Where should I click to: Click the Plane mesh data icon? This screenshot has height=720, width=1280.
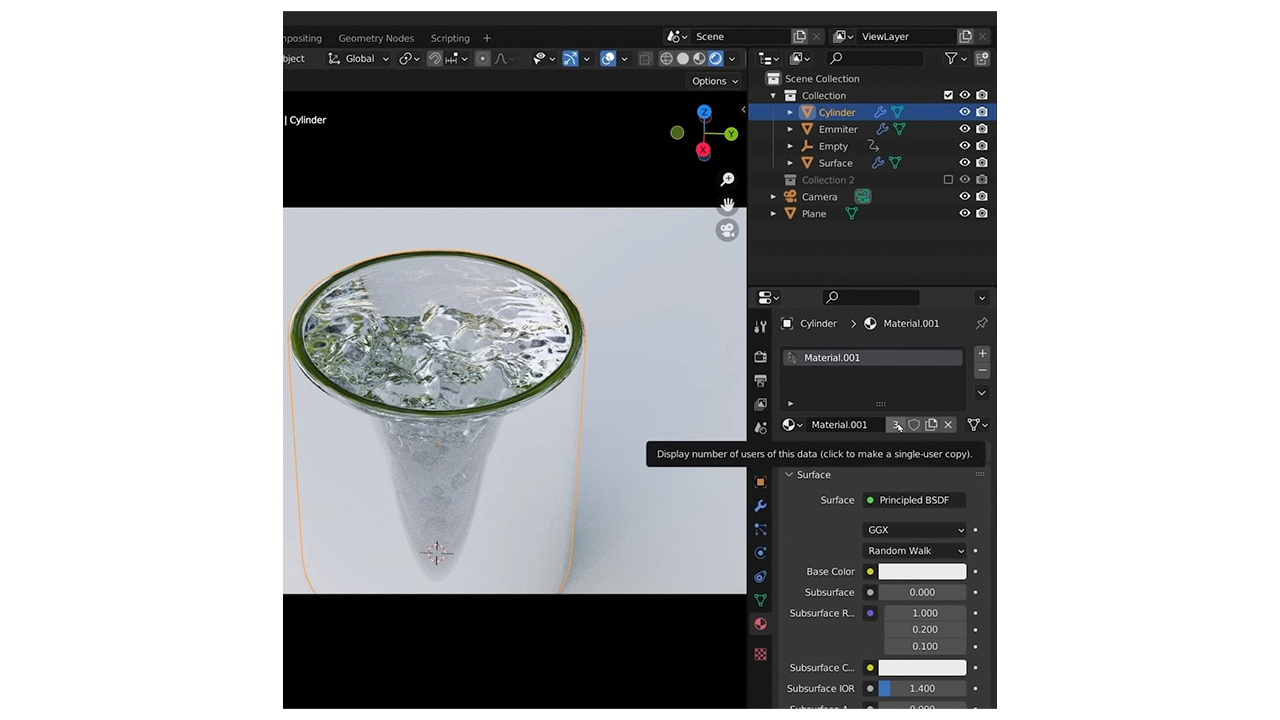[852, 214]
